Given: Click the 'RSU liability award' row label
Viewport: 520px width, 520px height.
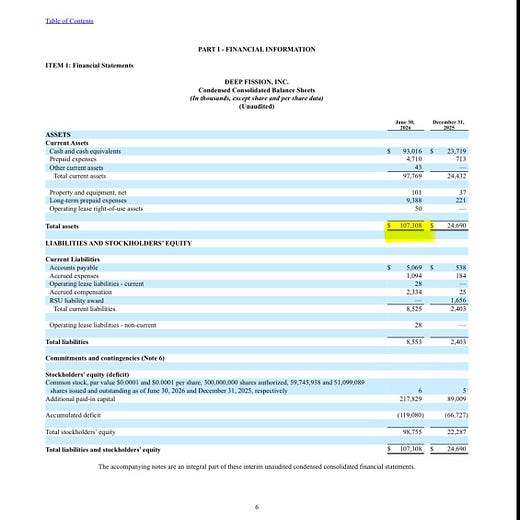Looking at the screenshot, I should (x=76, y=300).
